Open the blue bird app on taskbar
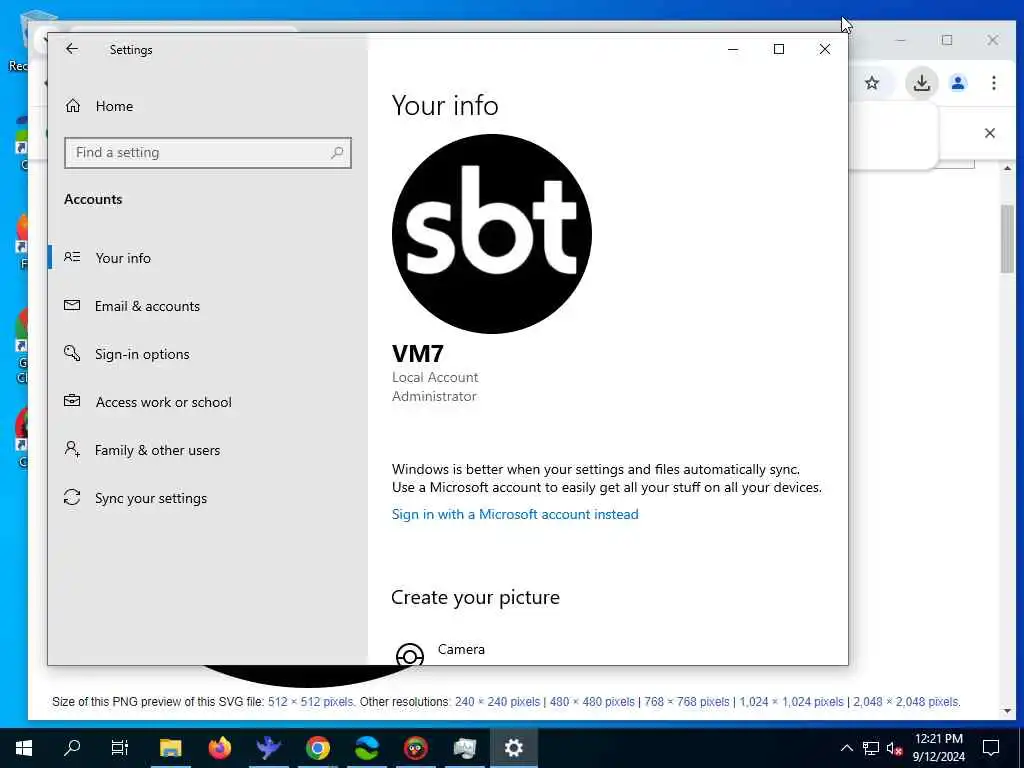1024x768 pixels. coord(268,748)
